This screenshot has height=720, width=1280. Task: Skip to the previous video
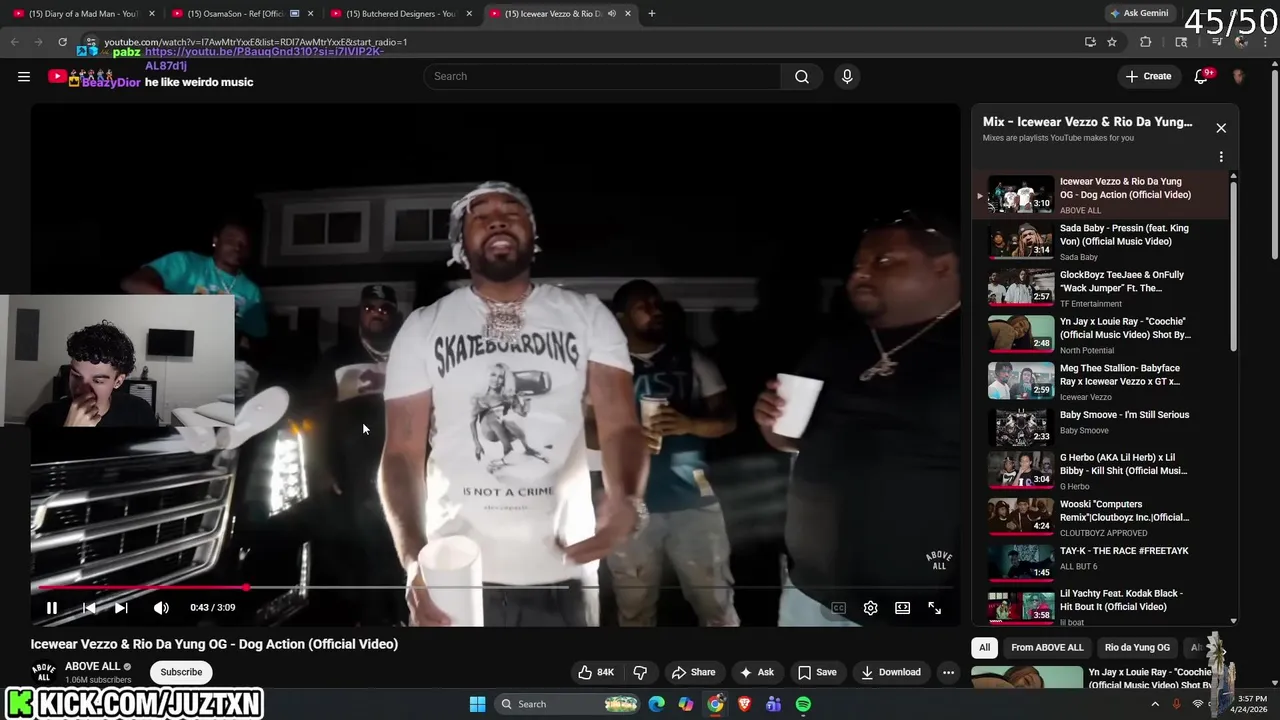89,607
